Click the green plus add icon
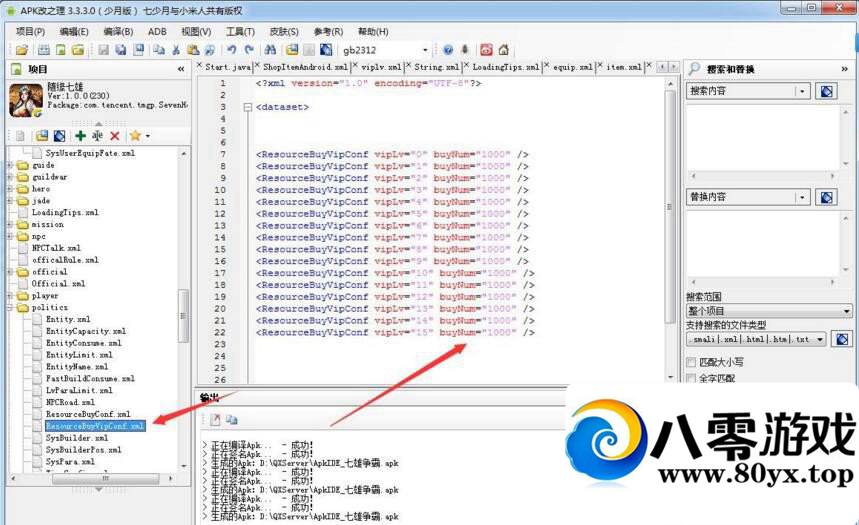 pos(80,135)
